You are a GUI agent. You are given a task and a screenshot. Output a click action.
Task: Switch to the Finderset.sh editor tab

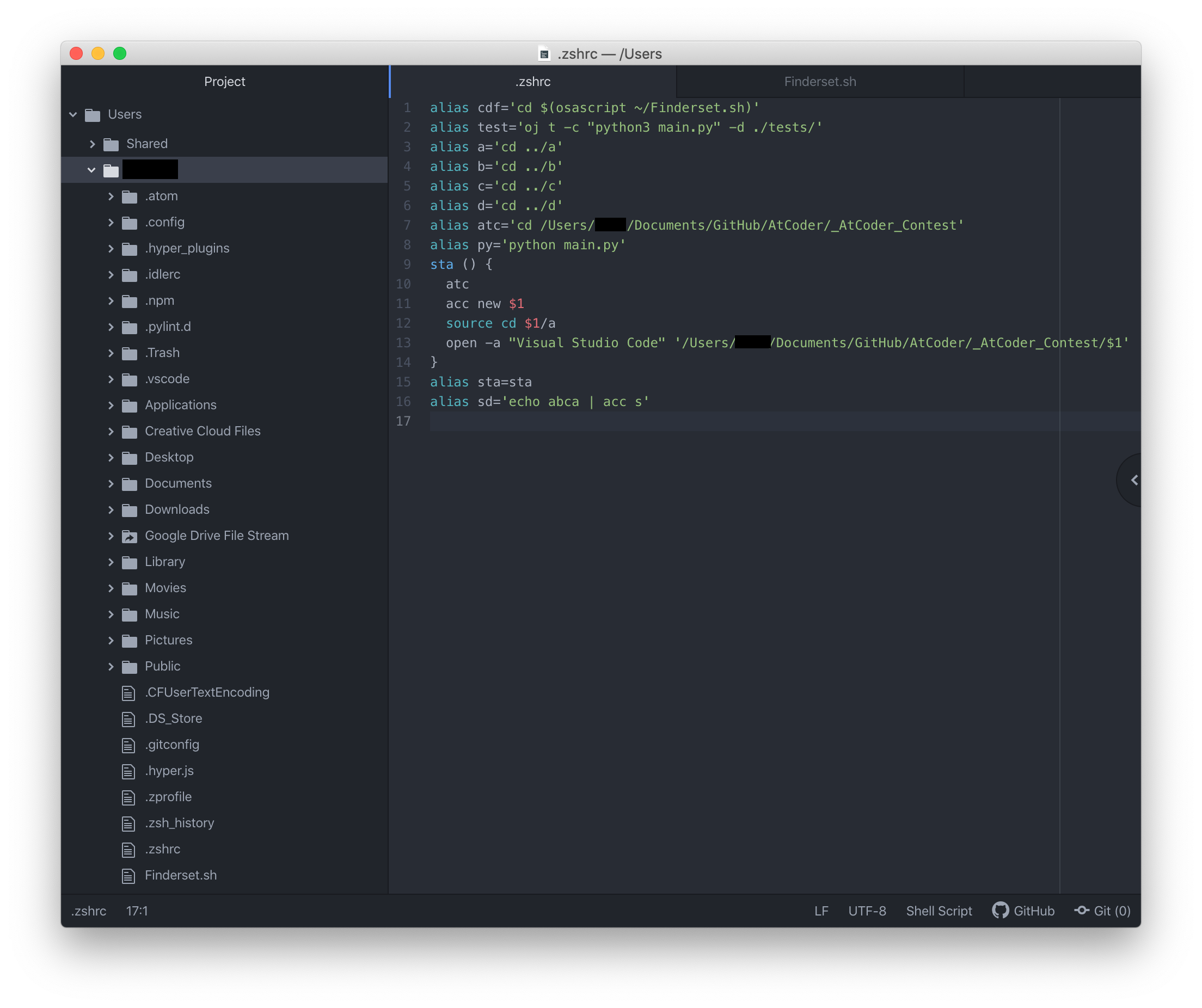(820, 82)
